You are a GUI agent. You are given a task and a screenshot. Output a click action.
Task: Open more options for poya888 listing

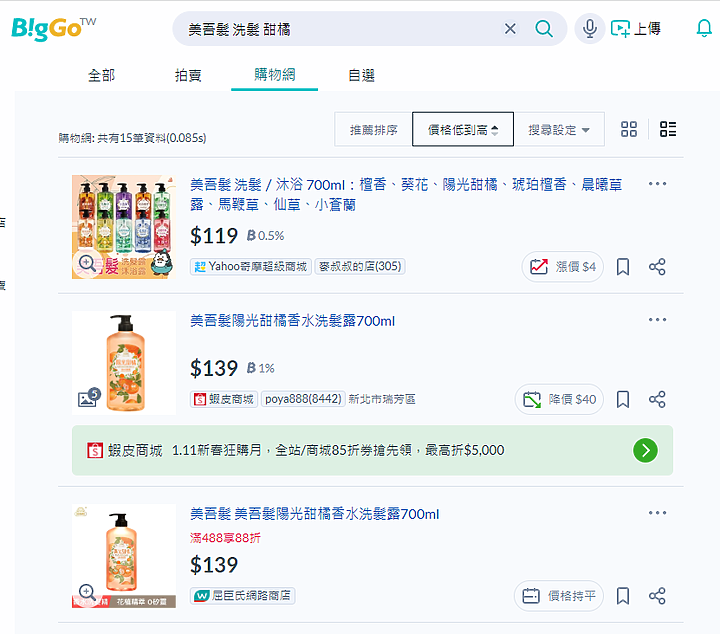657,320
